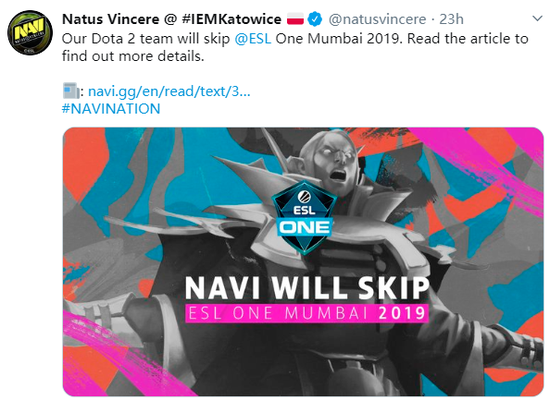
Task: Click the Poland flag emoji
Action: (x=295, y=19)
